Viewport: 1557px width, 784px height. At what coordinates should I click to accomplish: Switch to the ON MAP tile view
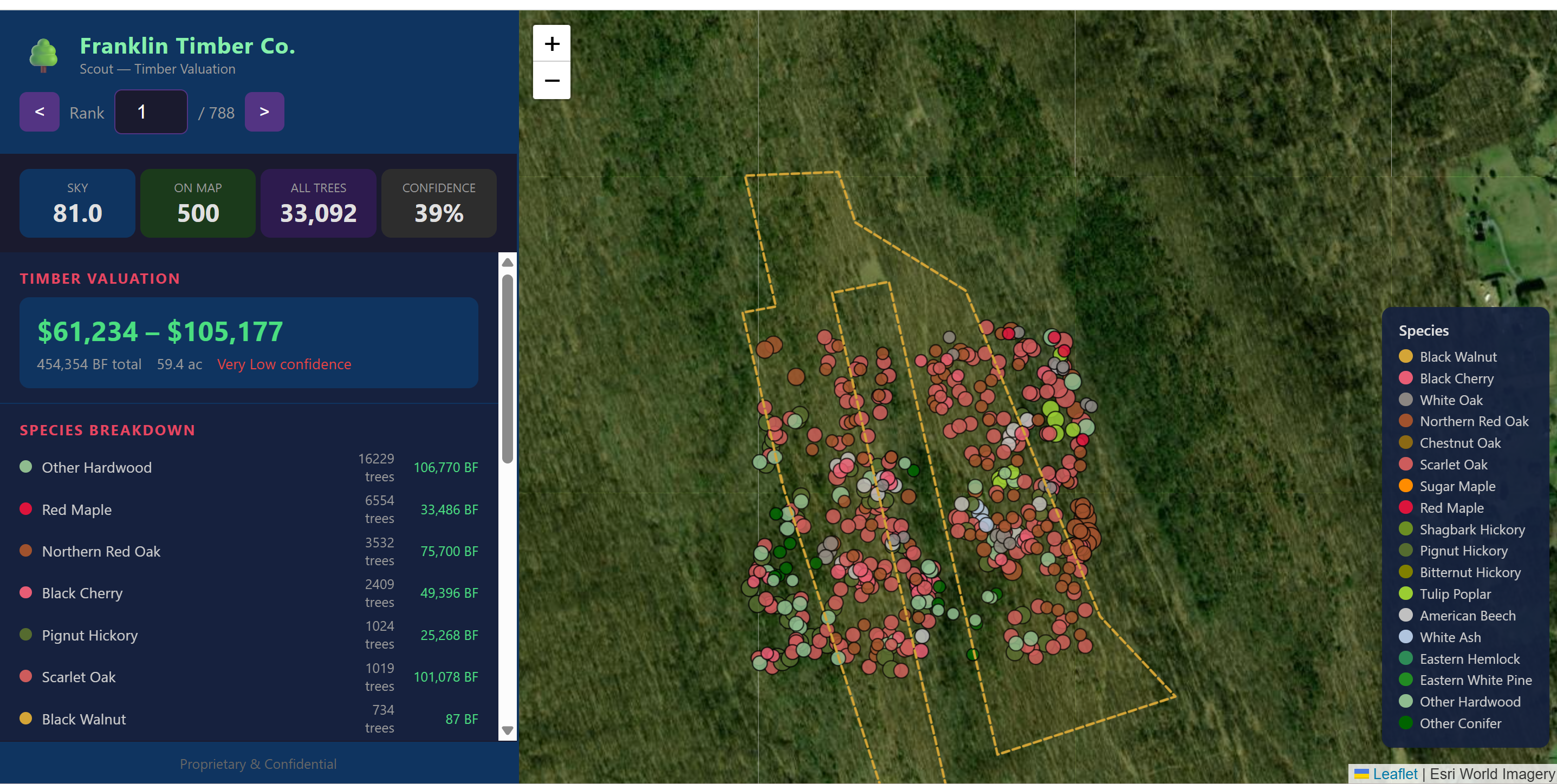point(198,204)
